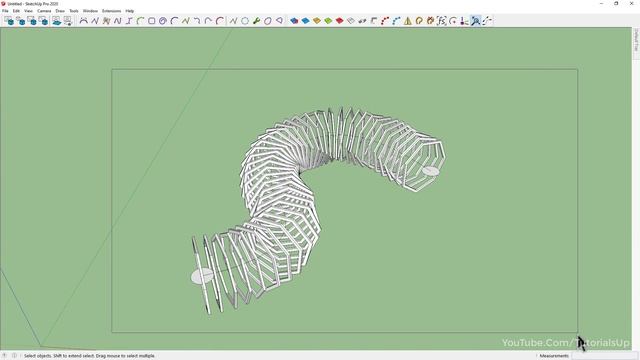640x360 pixels.
Task: Open the View menu
Action: (x=28, y=11)
